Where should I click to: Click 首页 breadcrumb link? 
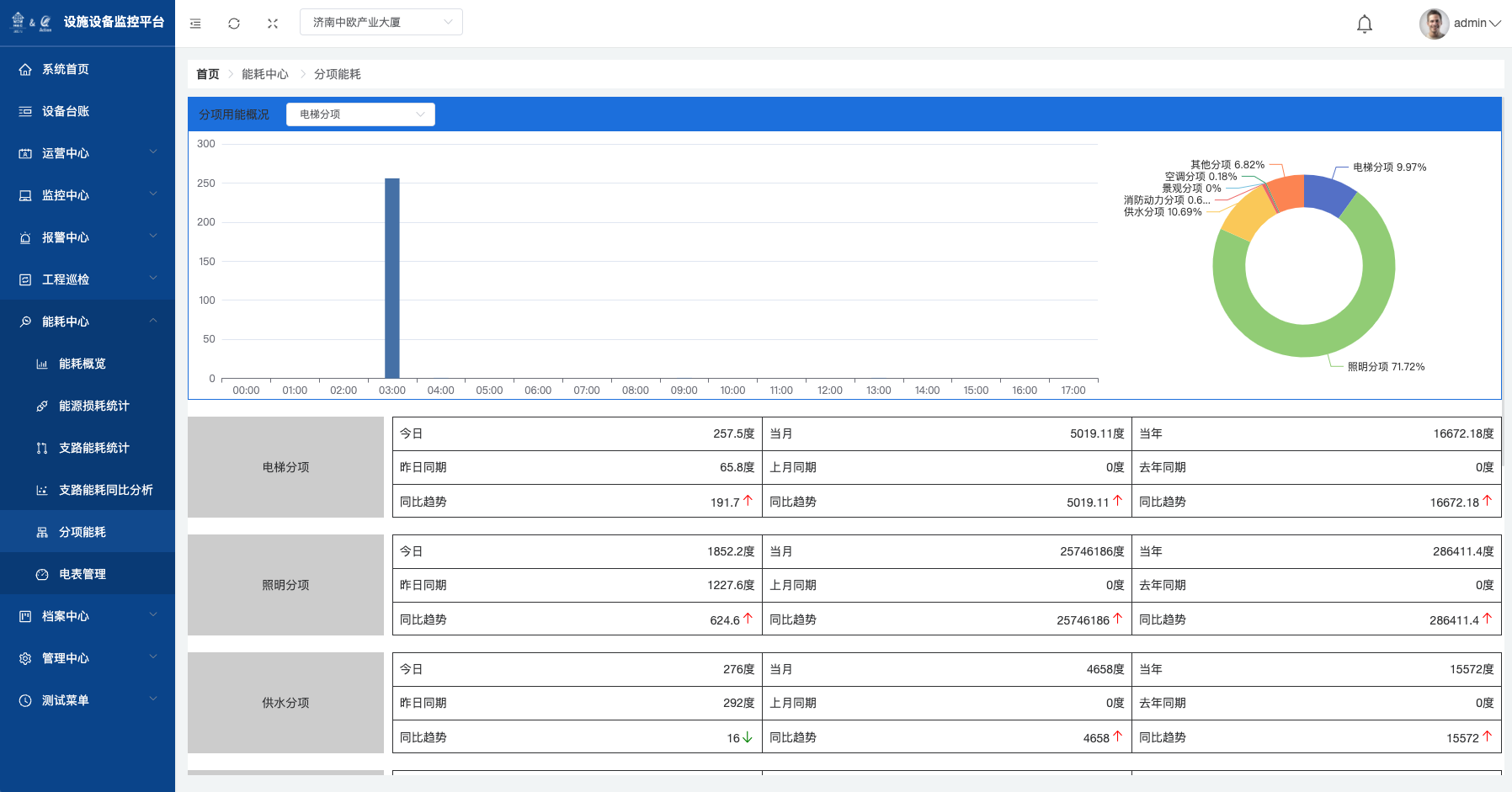coord(207,74)
